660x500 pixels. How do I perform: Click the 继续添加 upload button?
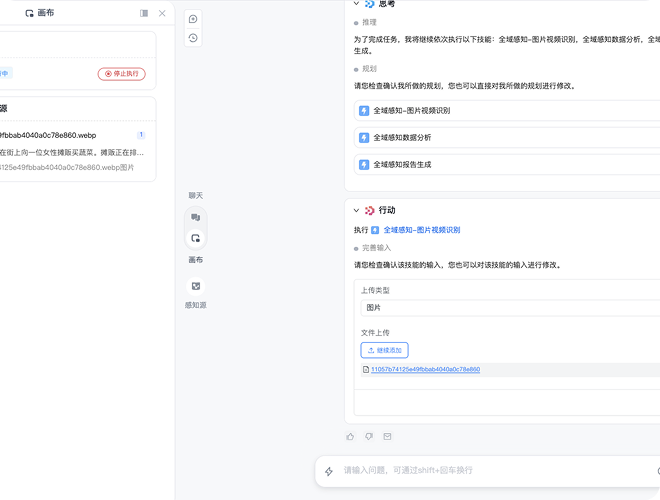[384, 350]
